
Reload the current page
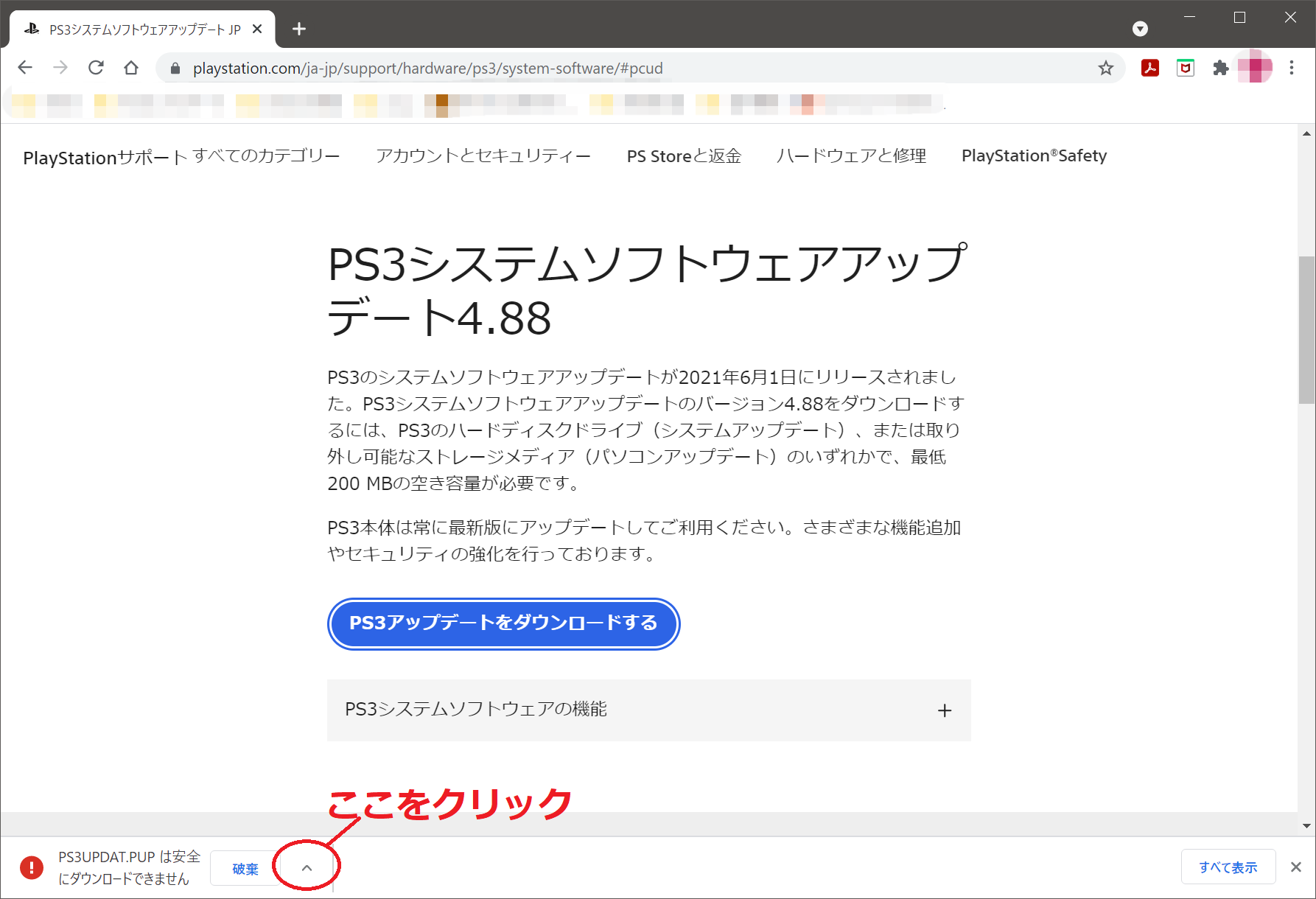(x=96, y=68)
